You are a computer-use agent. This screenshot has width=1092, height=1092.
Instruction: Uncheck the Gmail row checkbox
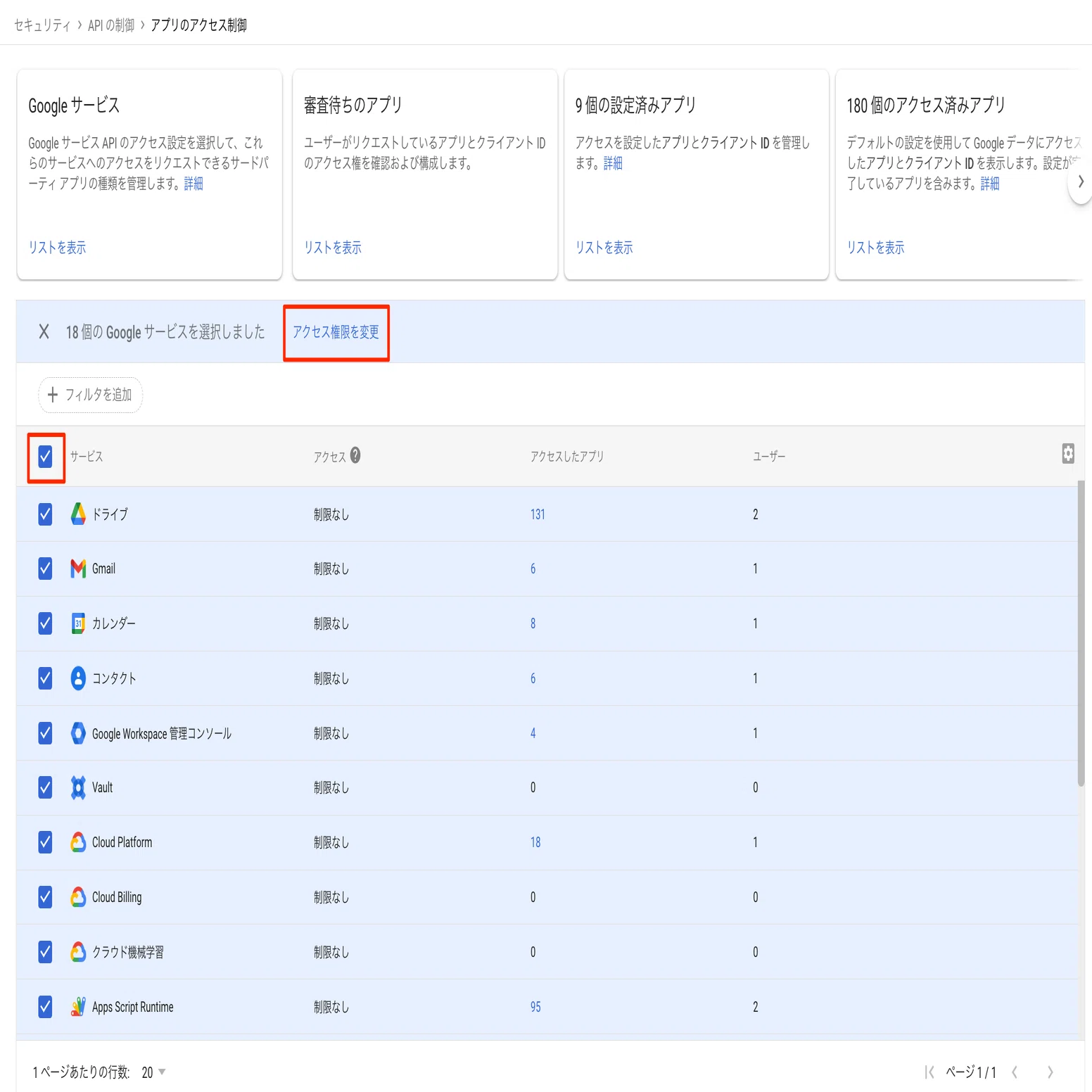(45, 569)
